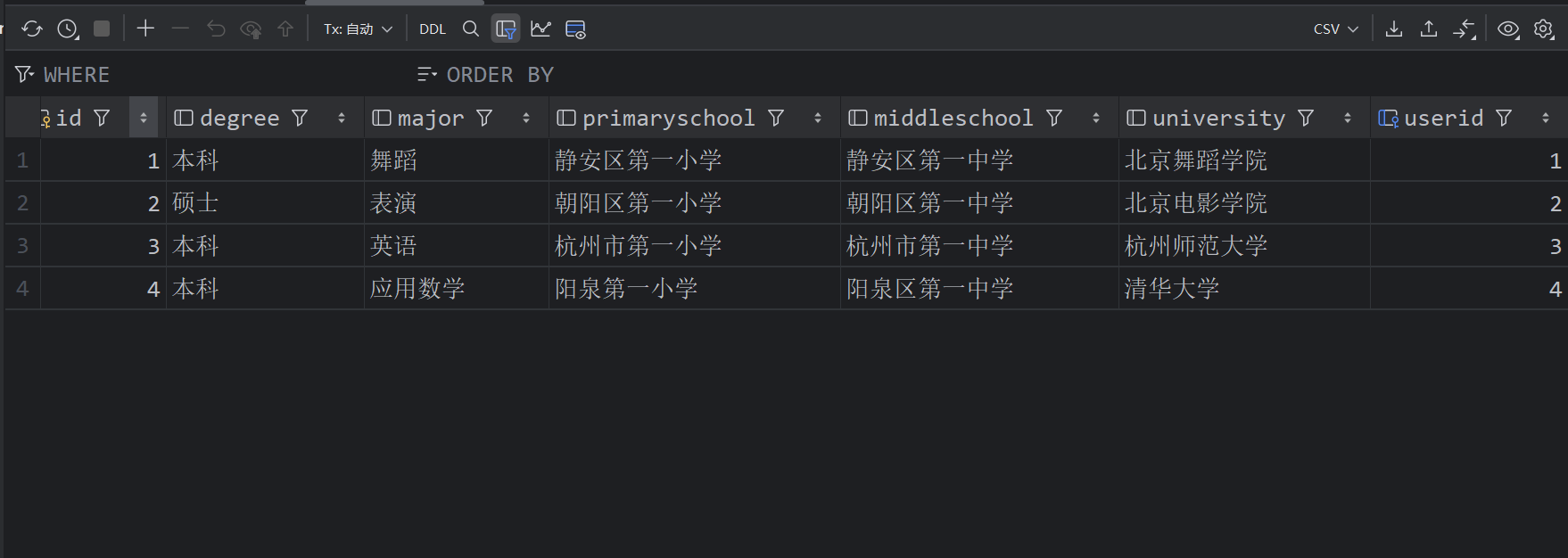Click the cell 阳泉区第一中学

[x=979, y=289]
